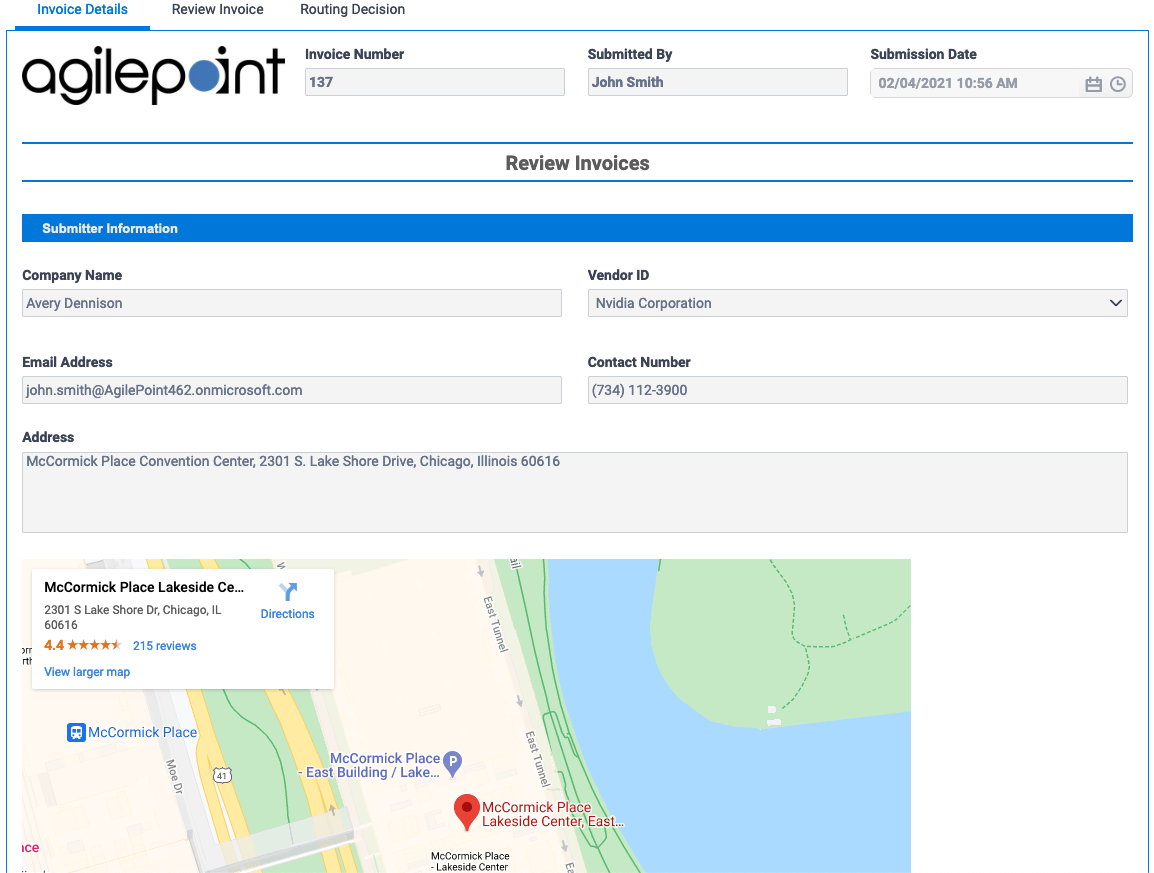Click the Address text area
The width and height of the screenshot is (1154, 873).
click(575, 492)
